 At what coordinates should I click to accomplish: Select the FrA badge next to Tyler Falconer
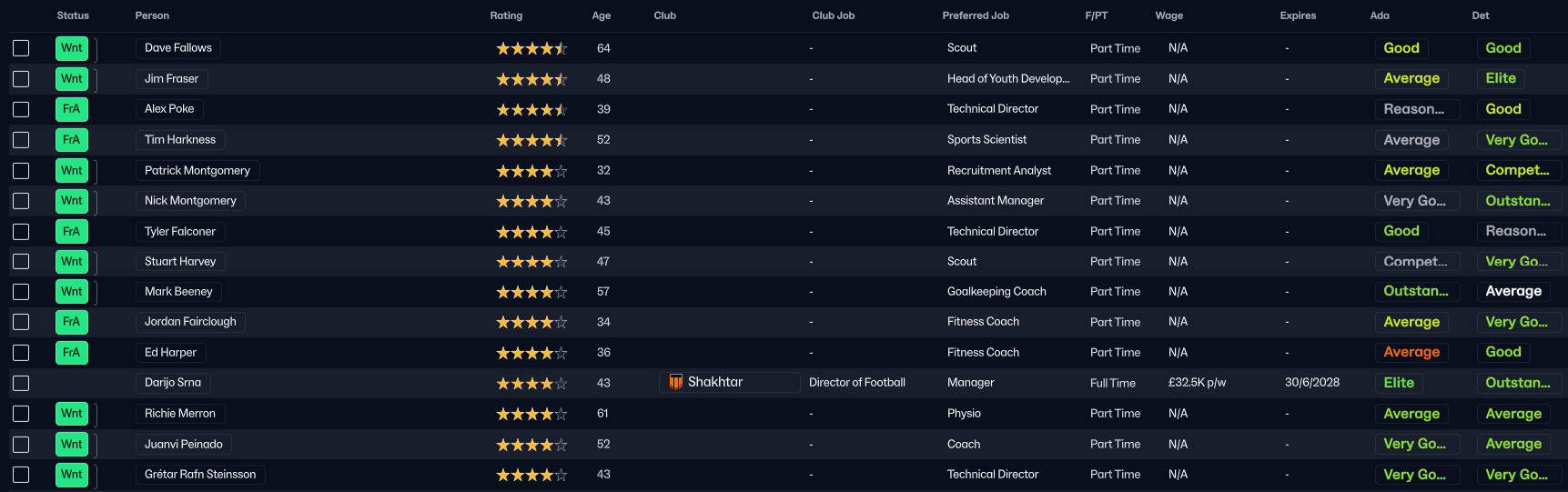click(72, 231)
